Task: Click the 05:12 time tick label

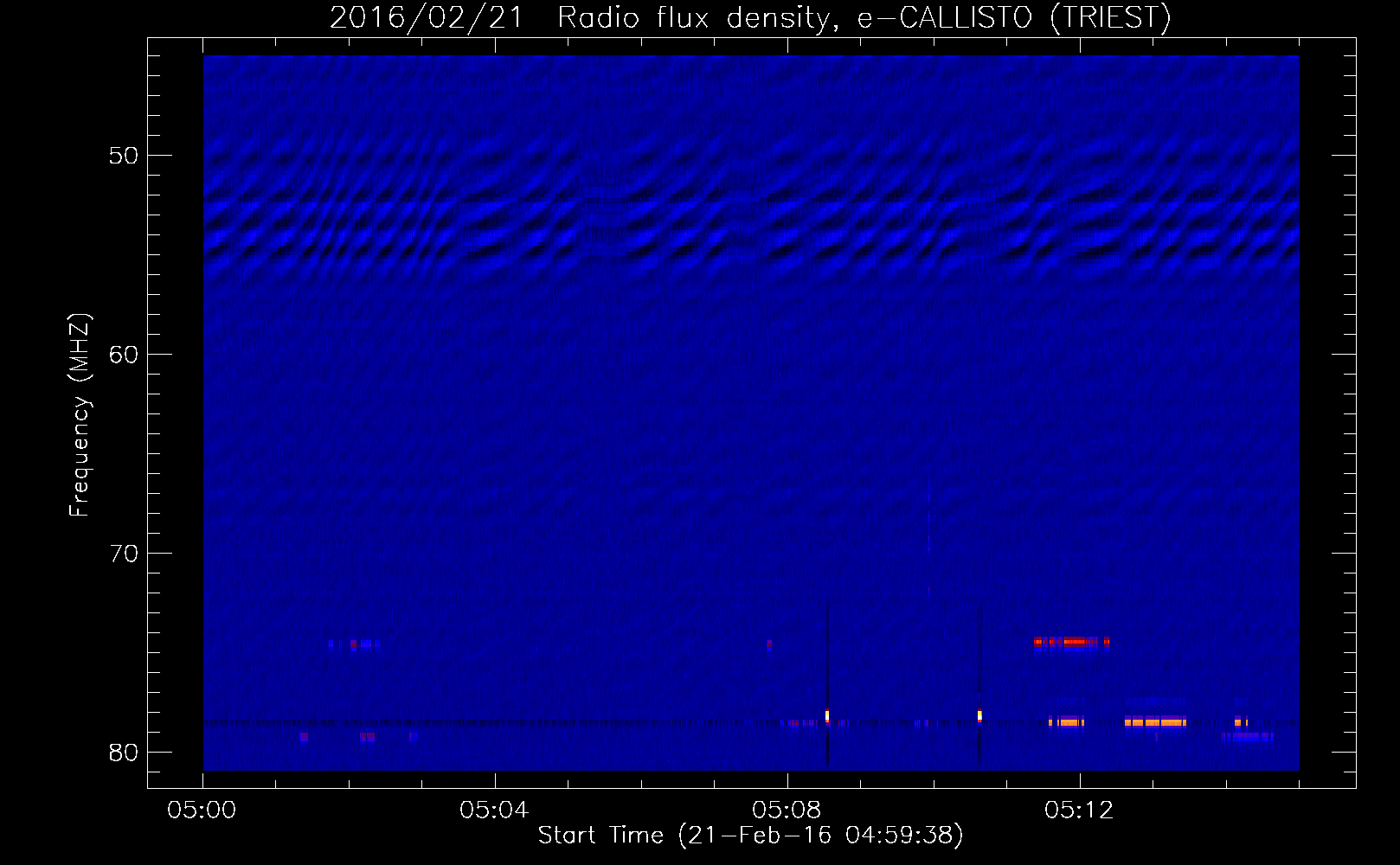Action: [x=1079, y=811]
